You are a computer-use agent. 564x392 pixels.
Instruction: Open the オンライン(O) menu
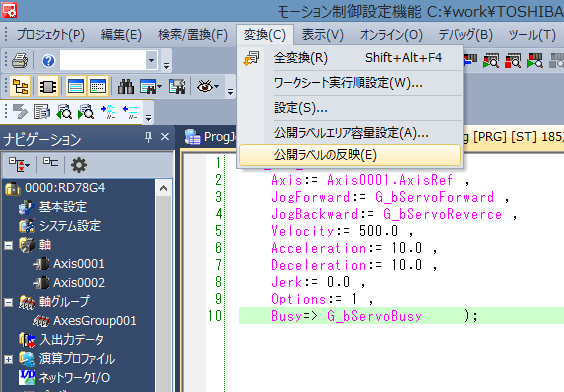(391, 35)
